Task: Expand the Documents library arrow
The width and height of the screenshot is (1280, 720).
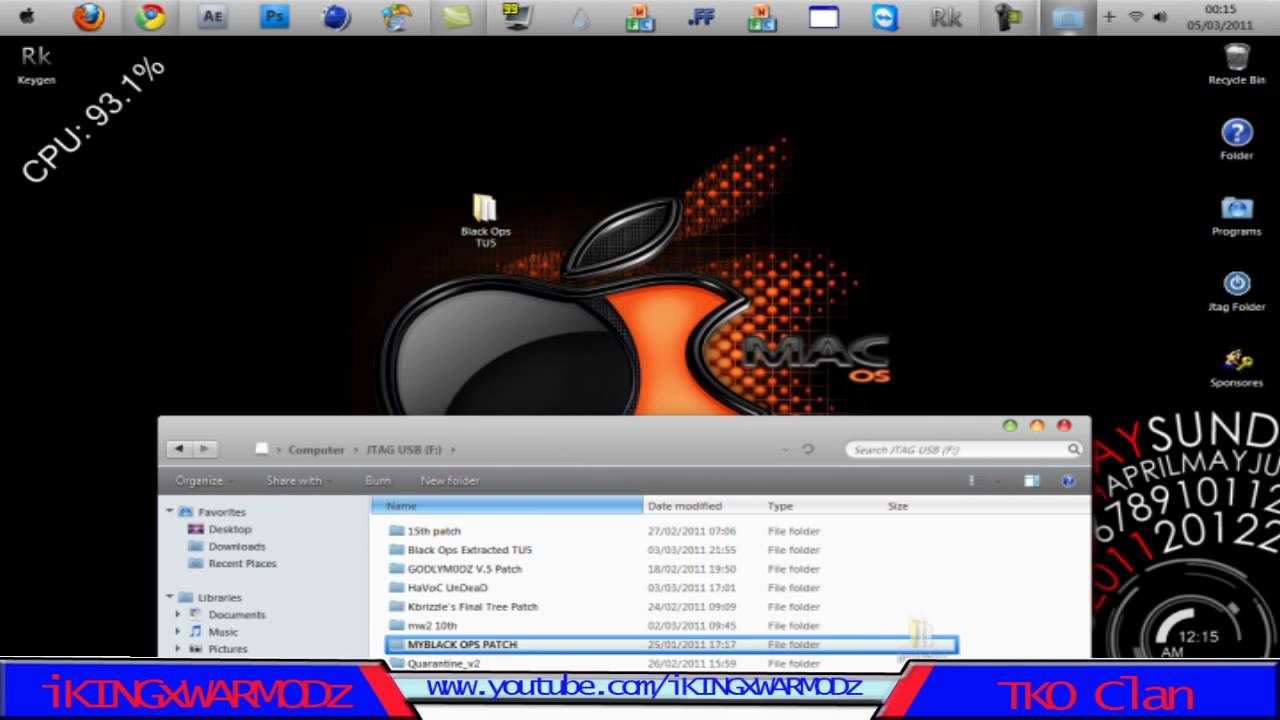Action: (x=179, y=614)
